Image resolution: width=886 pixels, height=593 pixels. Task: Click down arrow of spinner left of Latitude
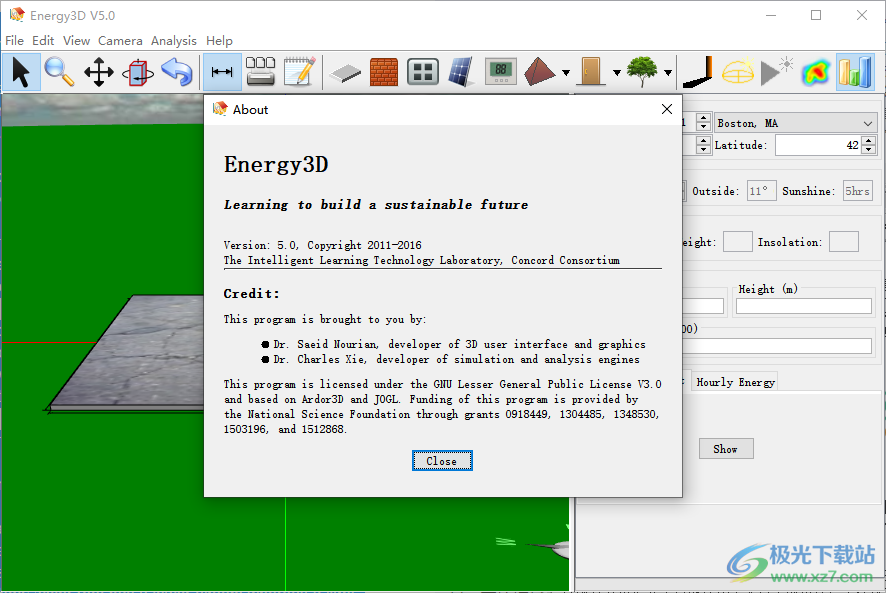click(703, 150)
